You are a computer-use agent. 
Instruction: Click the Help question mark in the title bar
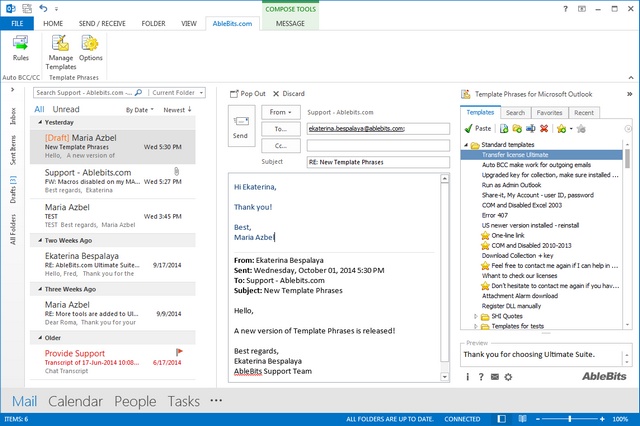point(565,9)
